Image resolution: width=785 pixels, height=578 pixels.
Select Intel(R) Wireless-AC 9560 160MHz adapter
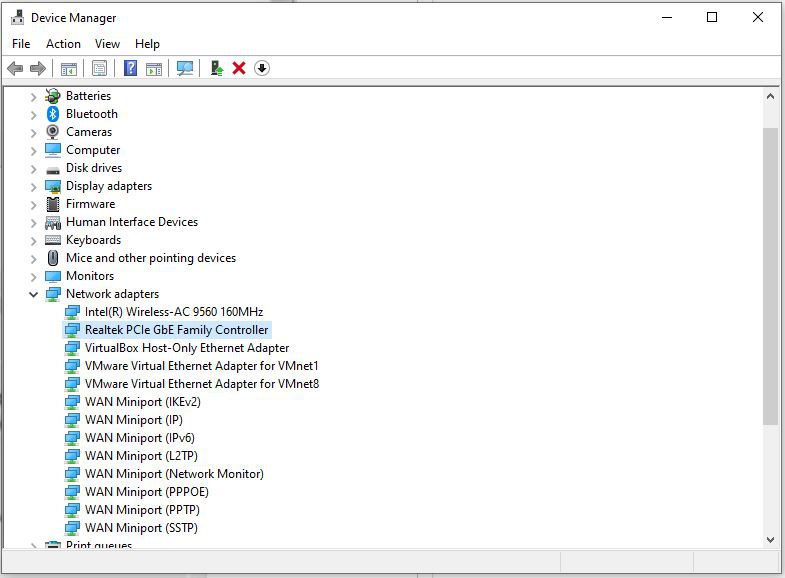(x=173, y=312)
